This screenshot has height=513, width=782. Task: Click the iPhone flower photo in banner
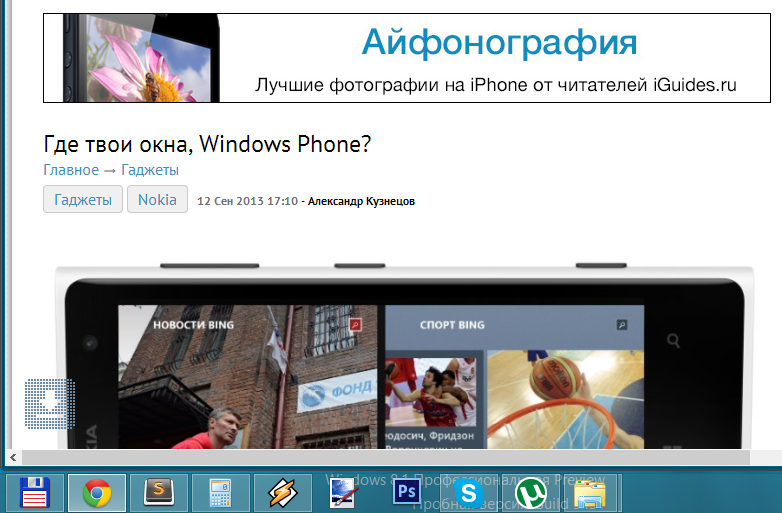142,58
